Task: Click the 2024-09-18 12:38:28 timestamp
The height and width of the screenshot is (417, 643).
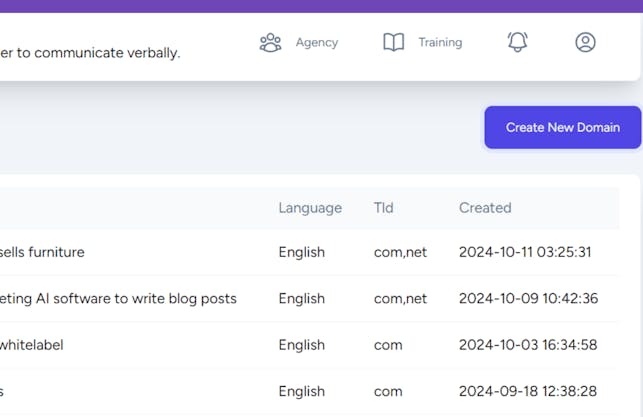Action: click(528, 391)
